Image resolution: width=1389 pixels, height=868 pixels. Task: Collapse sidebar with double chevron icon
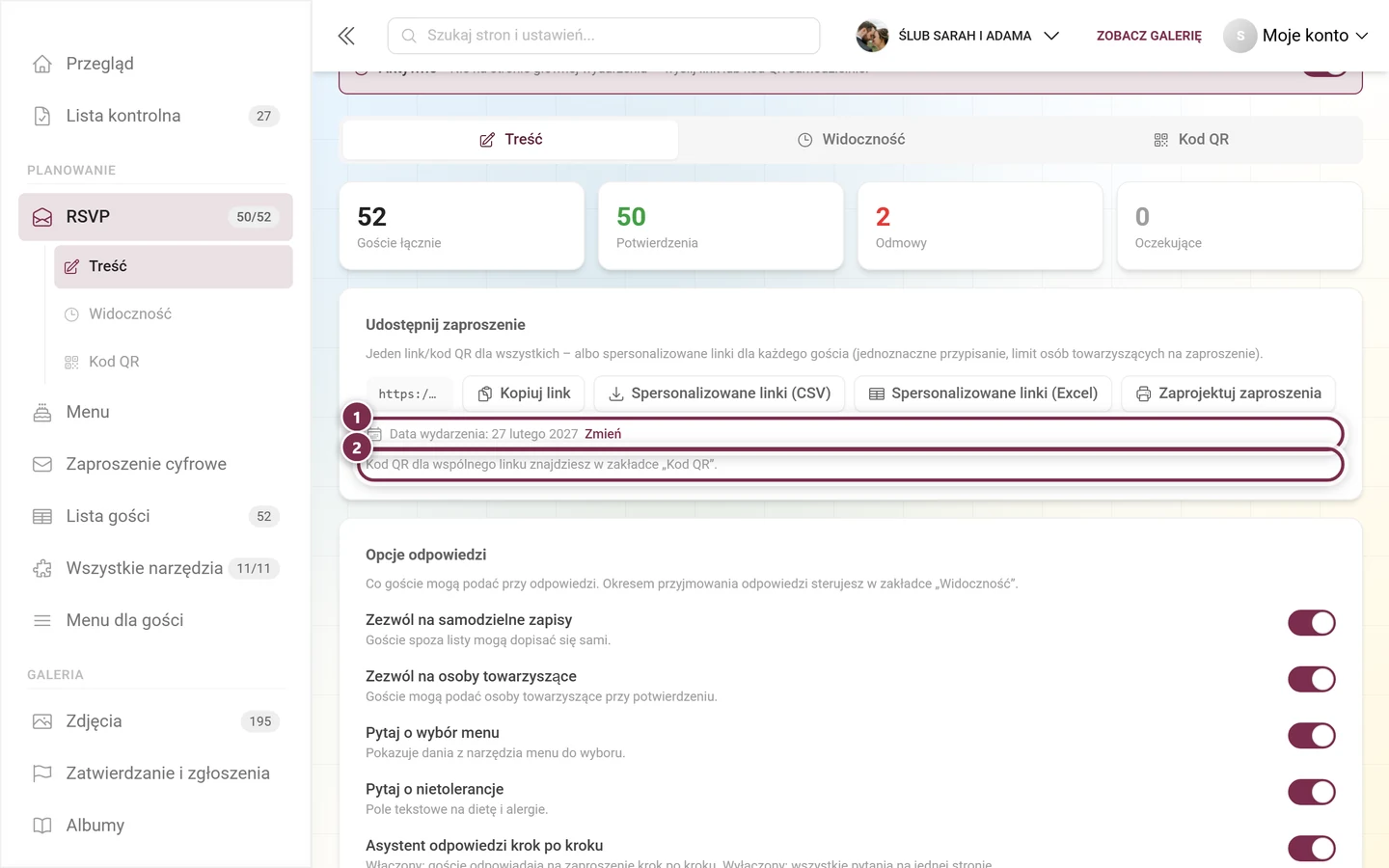pos(346,36)
